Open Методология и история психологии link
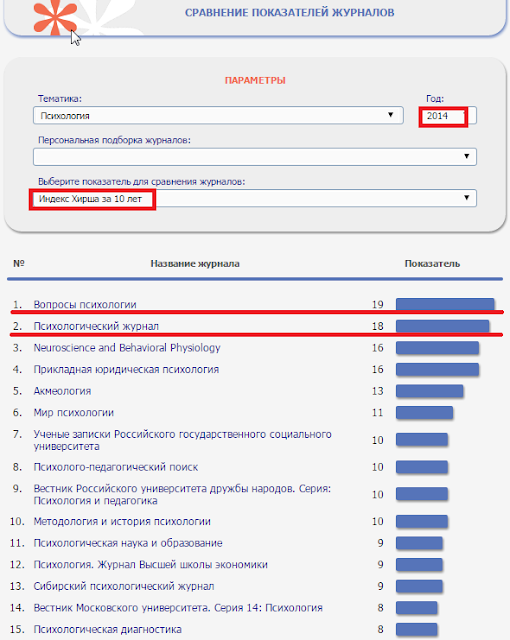 122,521
